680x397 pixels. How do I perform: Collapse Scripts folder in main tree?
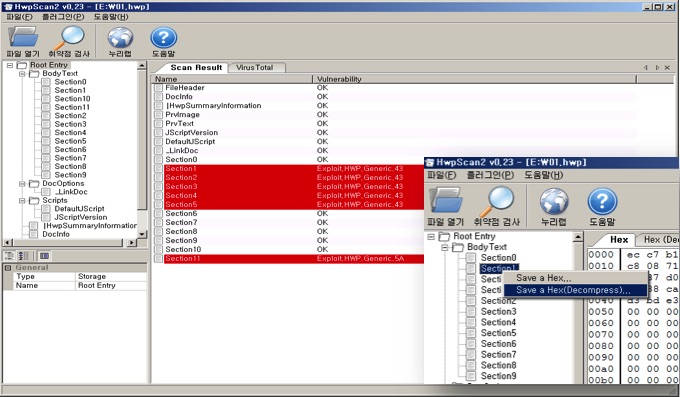click(22, 200)
